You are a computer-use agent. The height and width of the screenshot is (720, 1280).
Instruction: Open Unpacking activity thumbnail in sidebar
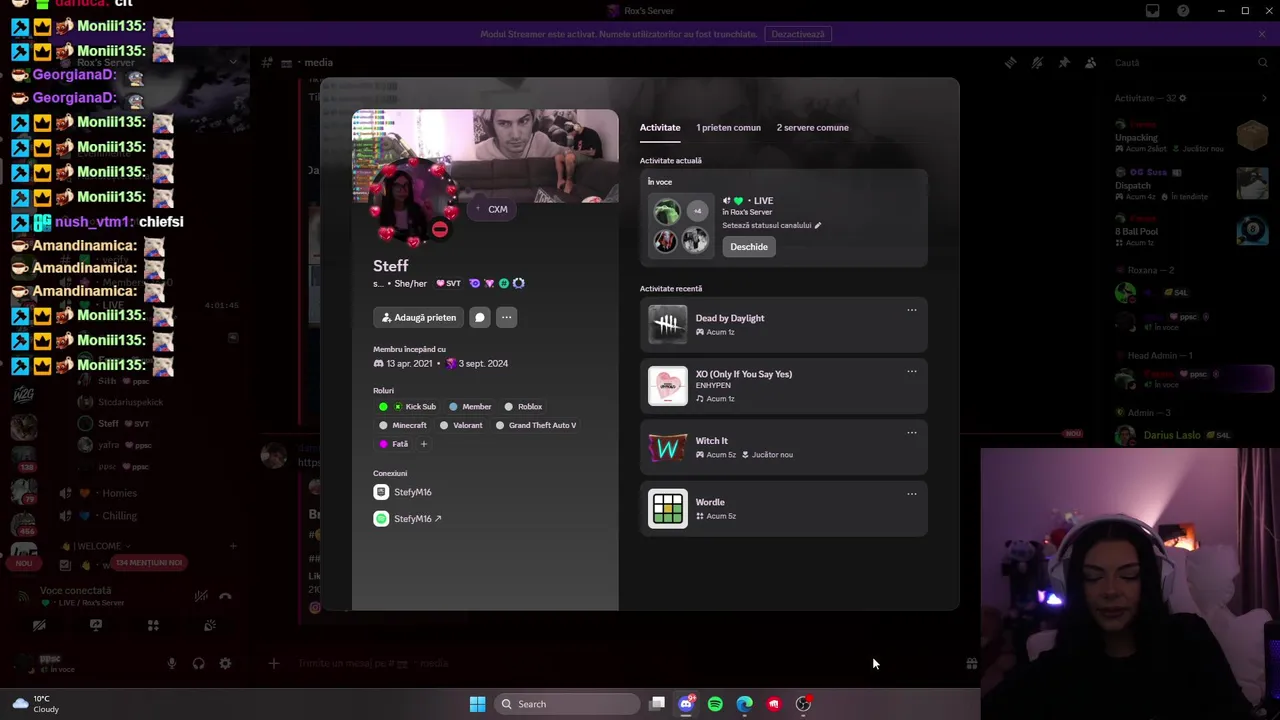point(1252,135)
